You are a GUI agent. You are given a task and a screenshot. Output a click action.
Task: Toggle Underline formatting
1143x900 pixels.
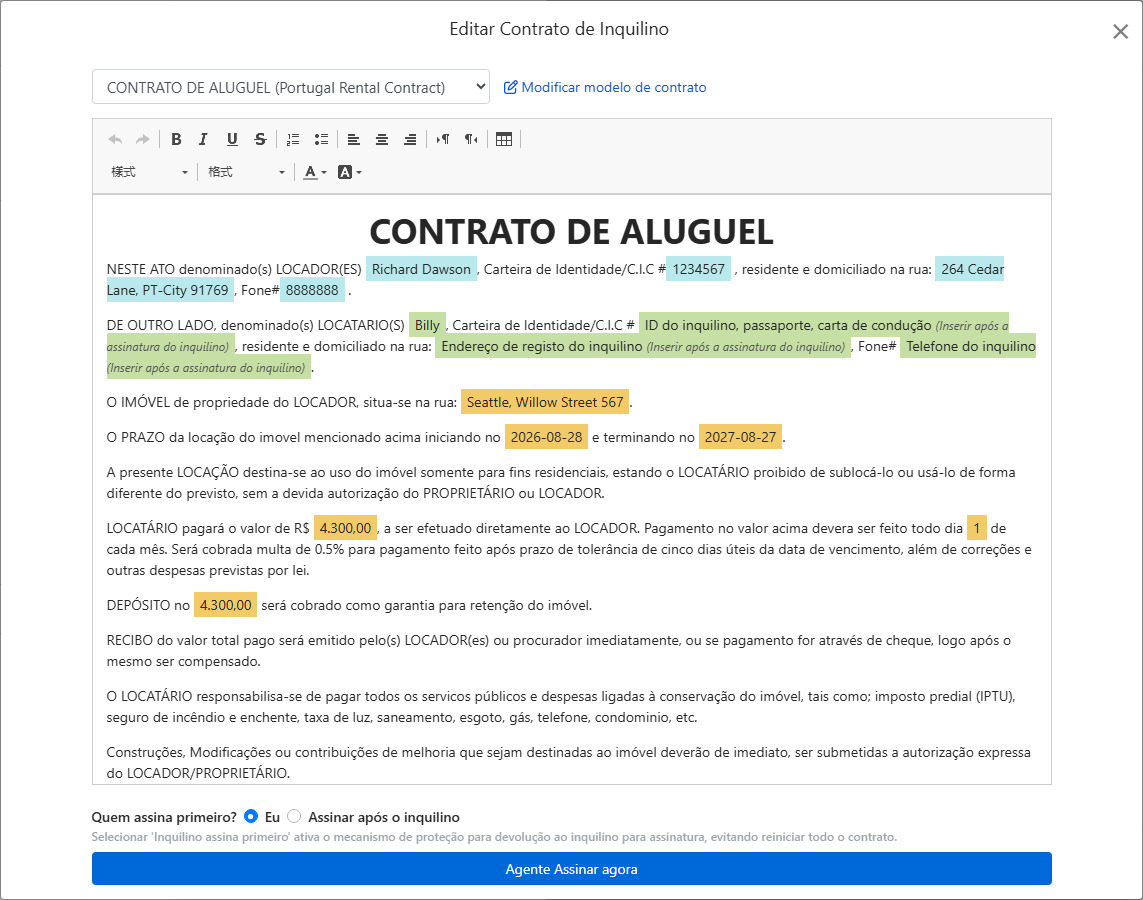pyautogui.click(x=232, y=139)
